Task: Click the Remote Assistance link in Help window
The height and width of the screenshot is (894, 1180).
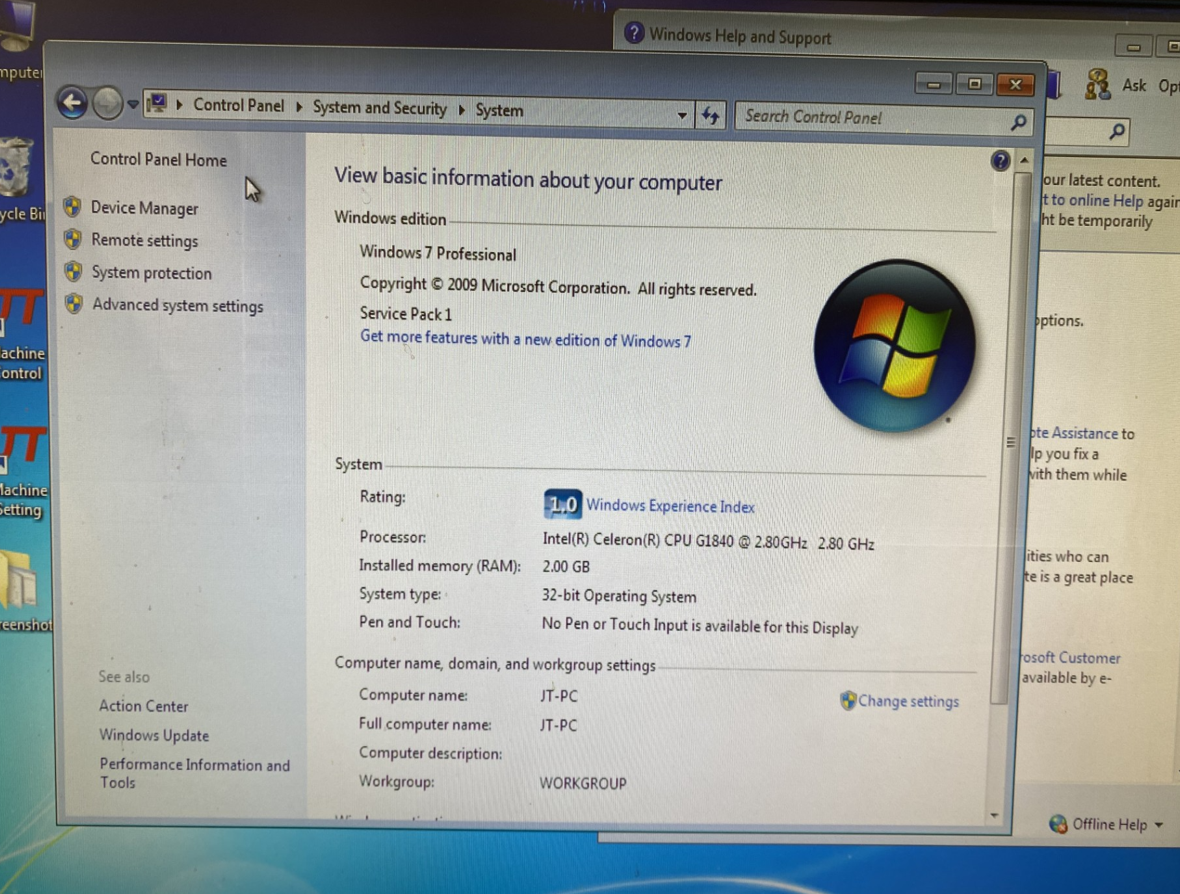Action: (1075, 433)
